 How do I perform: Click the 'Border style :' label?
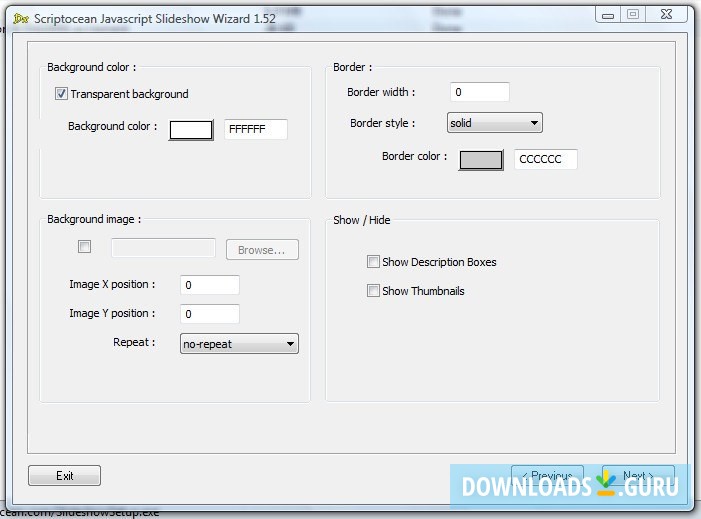tap(383, 123)
